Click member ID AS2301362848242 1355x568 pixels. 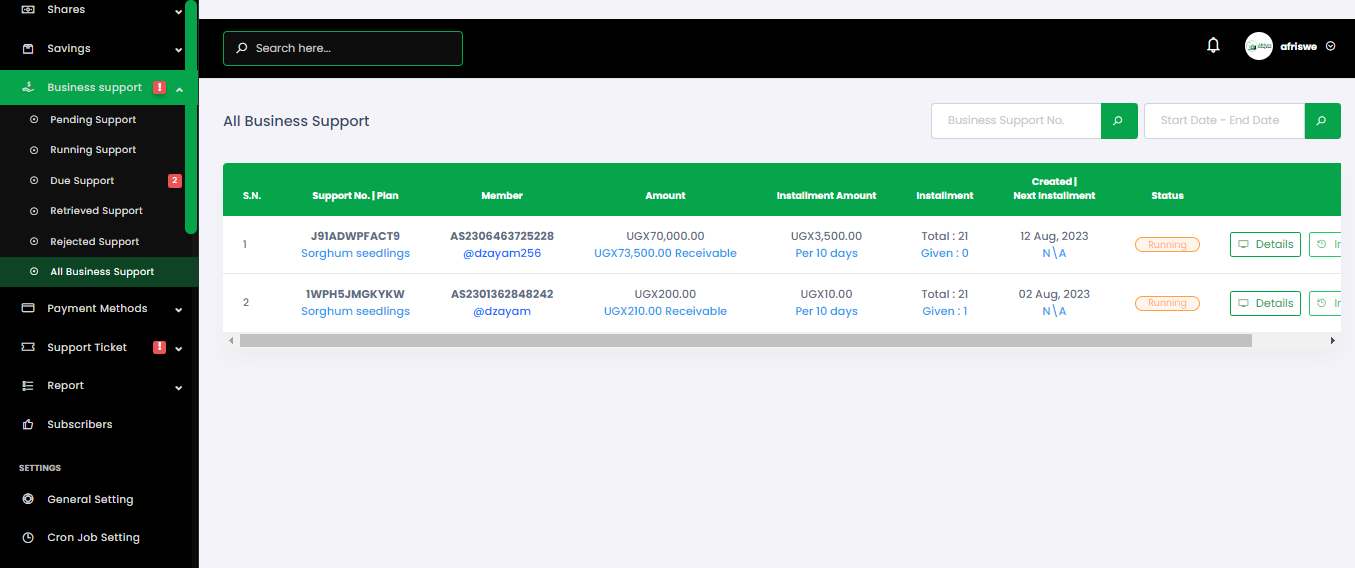click(x=502, y=294)
